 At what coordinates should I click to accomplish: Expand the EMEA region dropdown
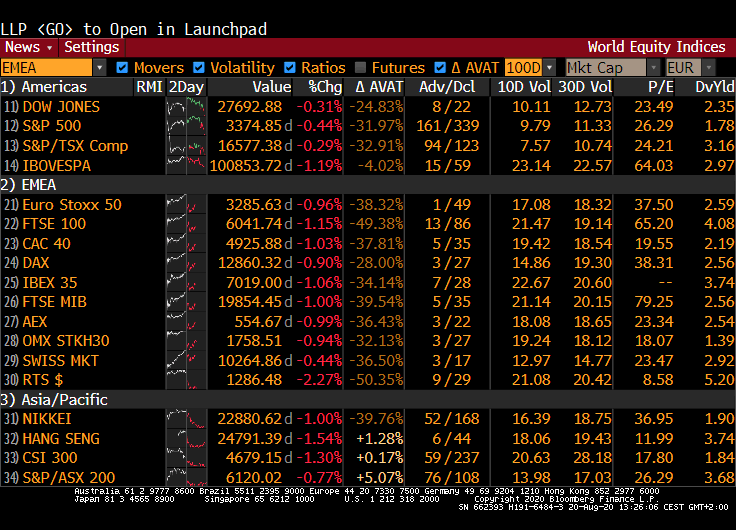(54, 68)
